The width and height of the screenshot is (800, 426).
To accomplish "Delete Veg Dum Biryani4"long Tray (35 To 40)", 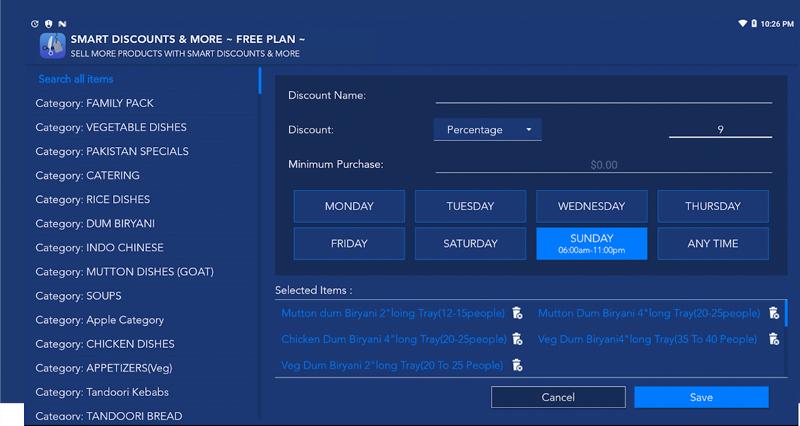I will pyautogui.click(x=773, y=339).
